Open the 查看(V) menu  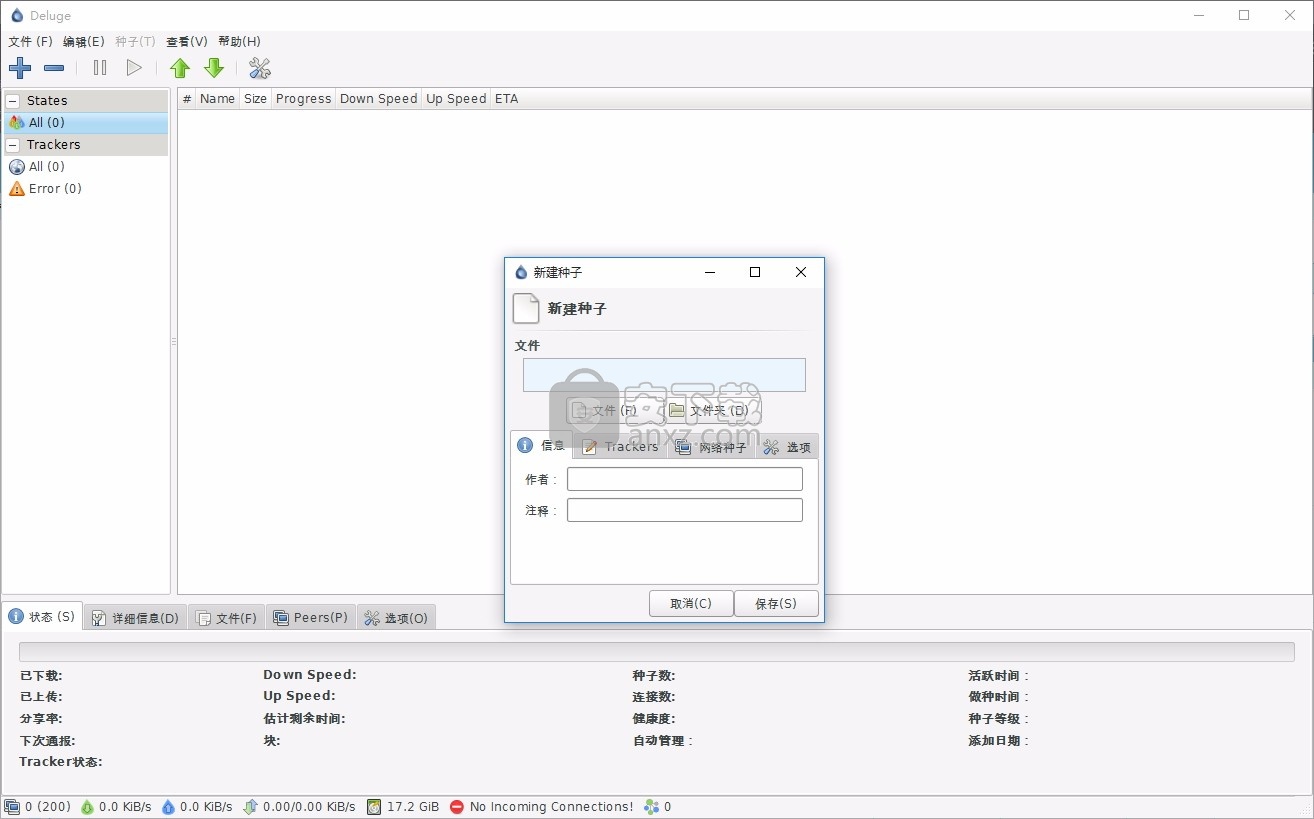click(187, 42)
